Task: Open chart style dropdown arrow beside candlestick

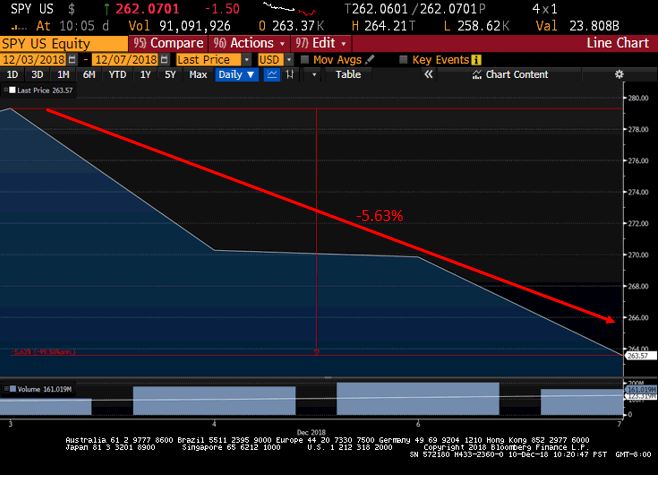Action: (314, 75)
